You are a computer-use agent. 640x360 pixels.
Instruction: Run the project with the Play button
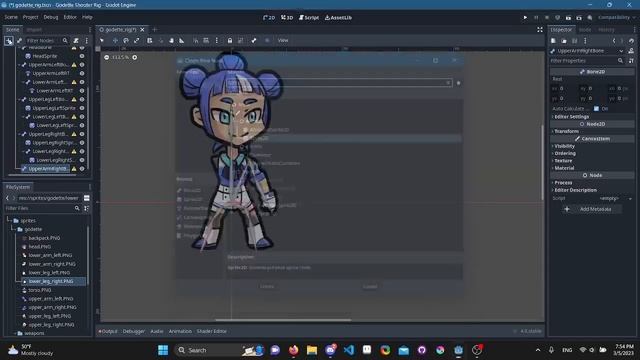pos(525,18)
